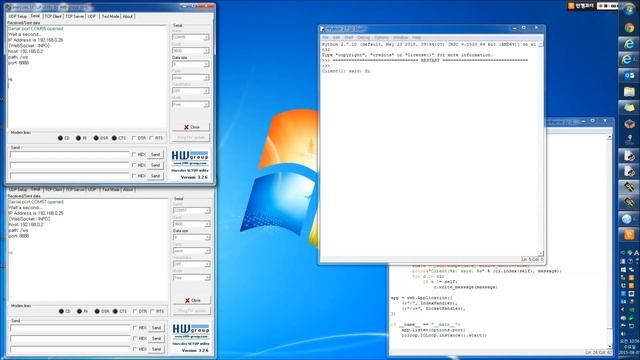Toggle DTR checkbox in COM55 Hercules window
The image size is (640, 360).
click(x=134, y=138)
